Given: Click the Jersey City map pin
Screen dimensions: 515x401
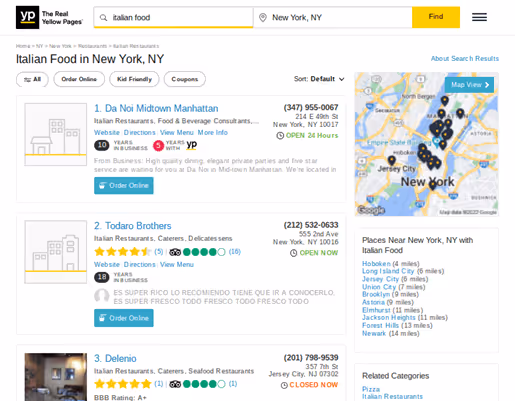Looking at the screenshot, I should (x=392, y=161).
